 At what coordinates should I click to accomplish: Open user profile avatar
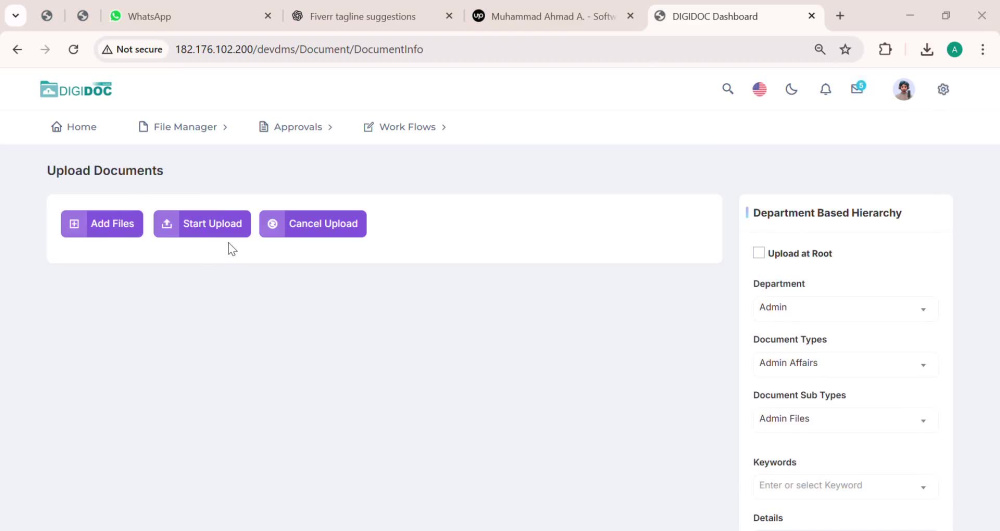[904, 89]
